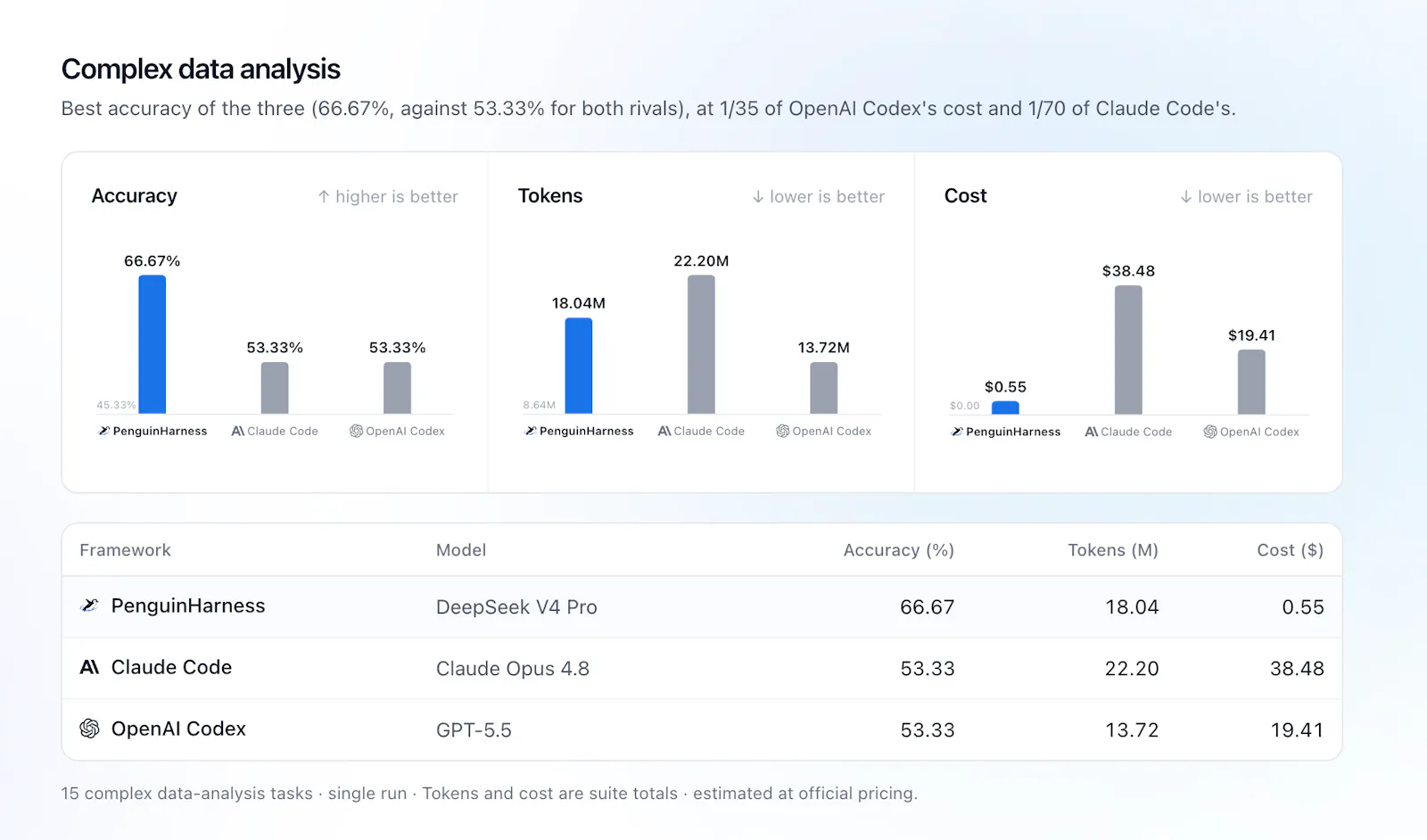Click the '8.64M' axis baseline label
This screenshot has height=840, width=1427.
[x=539, y=405]
